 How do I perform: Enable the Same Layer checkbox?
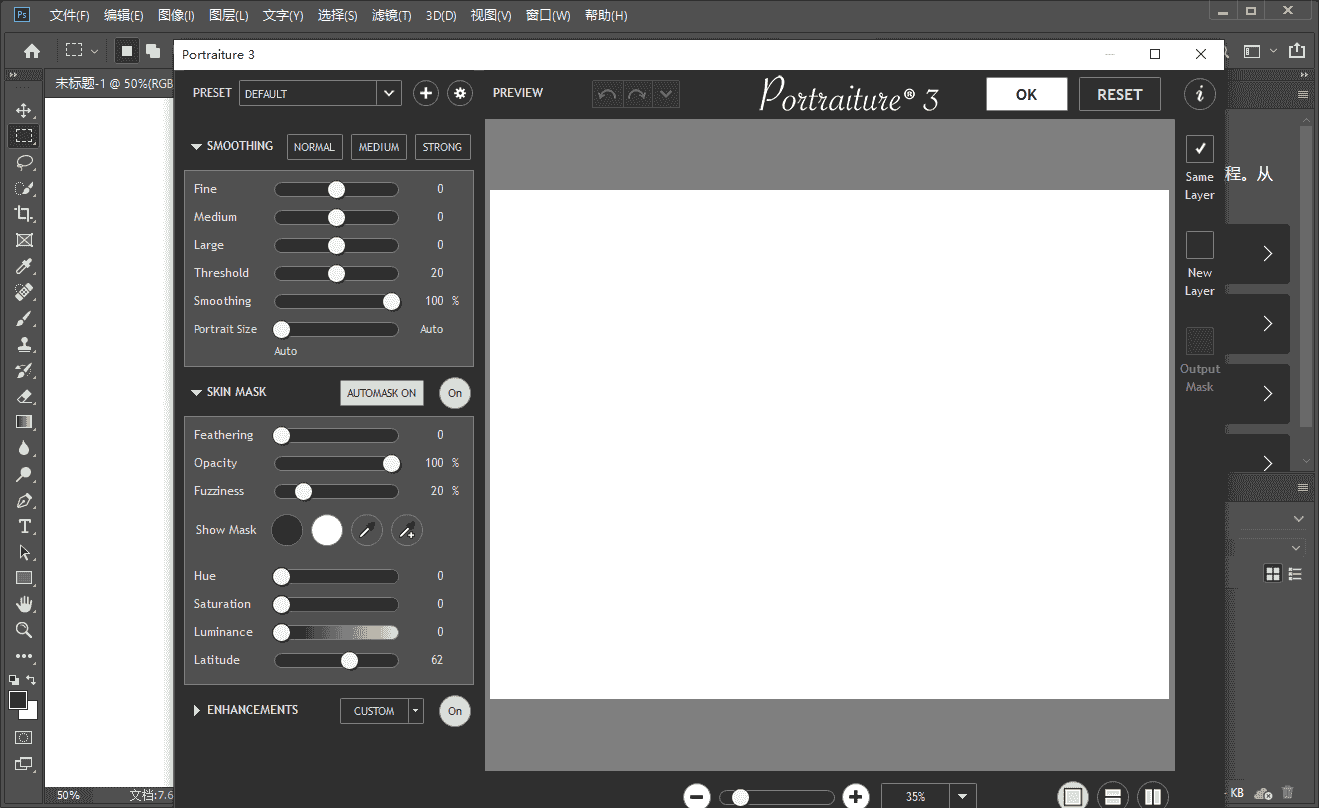pos(1199,149)
